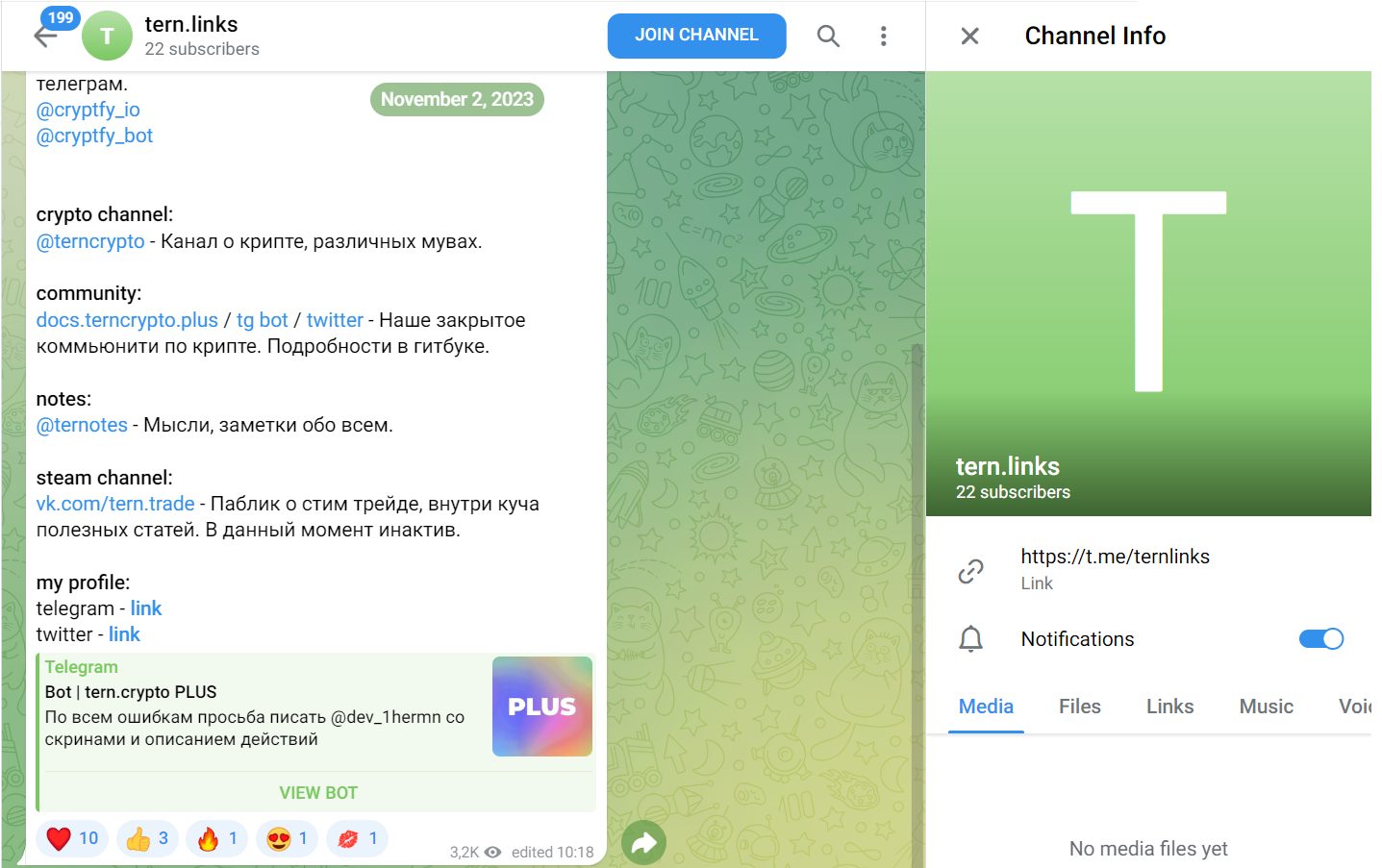Open the docs.terncrypto.plus link

tap(127, 320)
